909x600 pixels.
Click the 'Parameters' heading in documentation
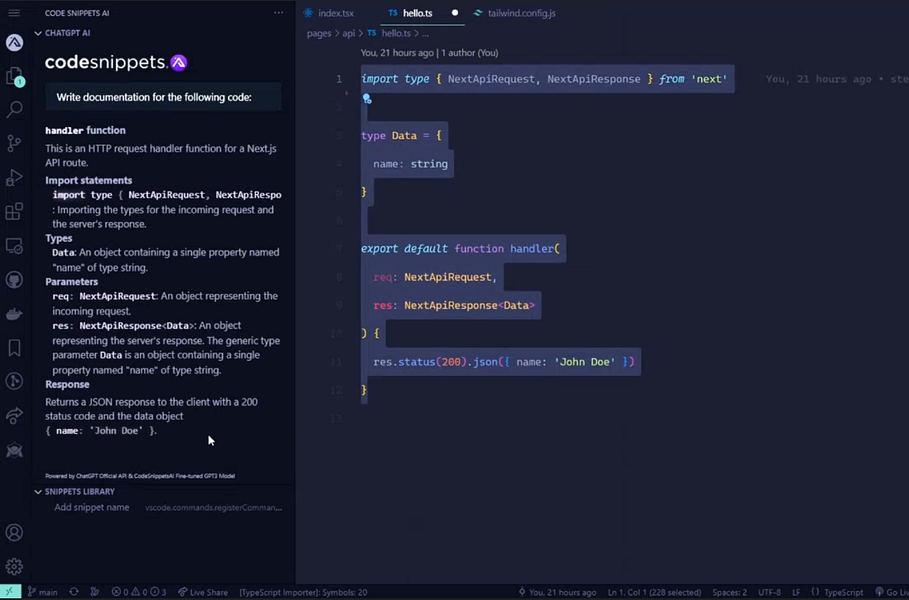point(71,282)
